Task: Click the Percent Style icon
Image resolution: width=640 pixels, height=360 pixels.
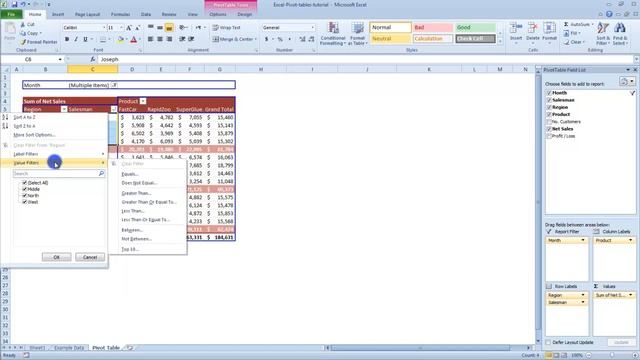Action: [280, 39]
